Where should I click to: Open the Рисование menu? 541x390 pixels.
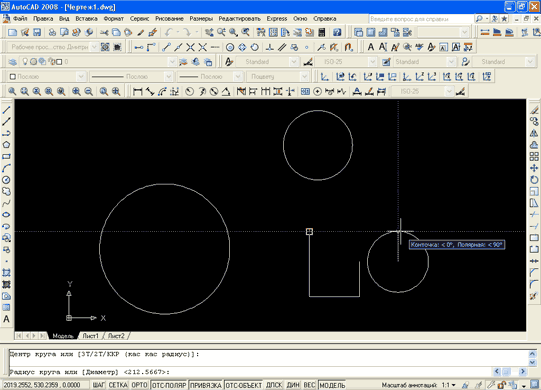(x=169, y=19)
